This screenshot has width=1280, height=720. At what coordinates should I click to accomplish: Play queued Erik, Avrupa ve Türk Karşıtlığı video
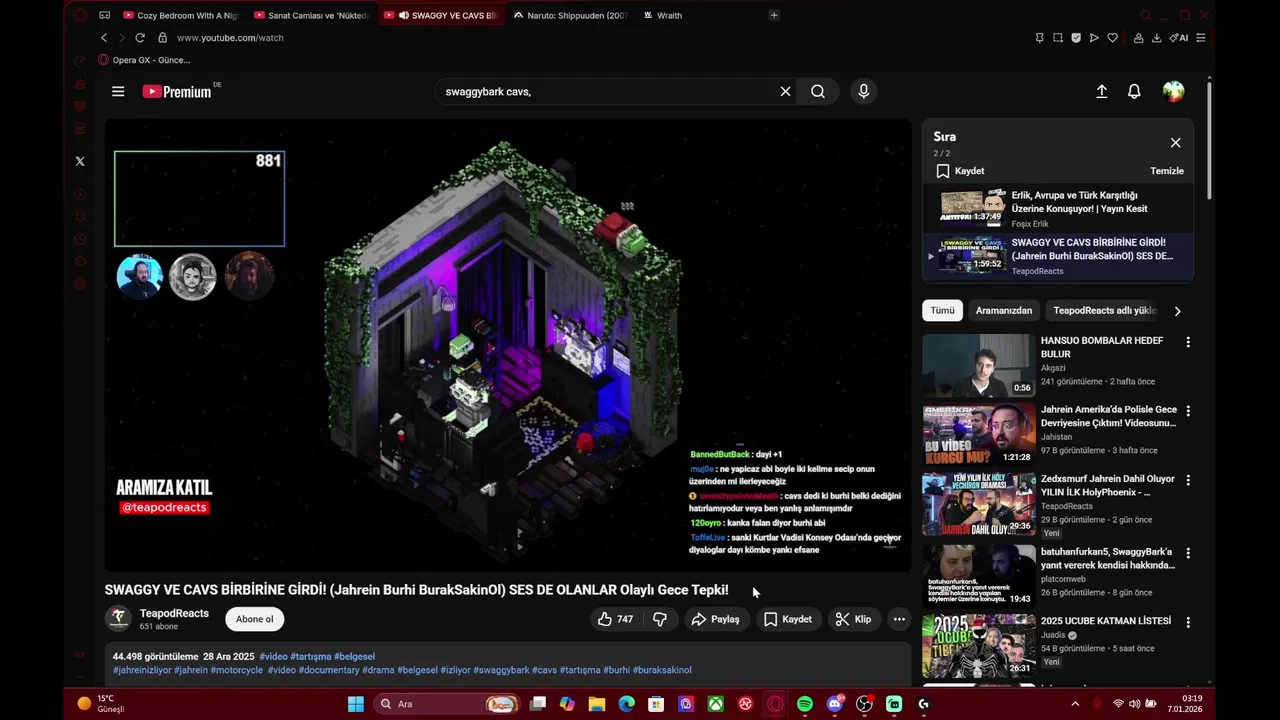click(1058, 209)
